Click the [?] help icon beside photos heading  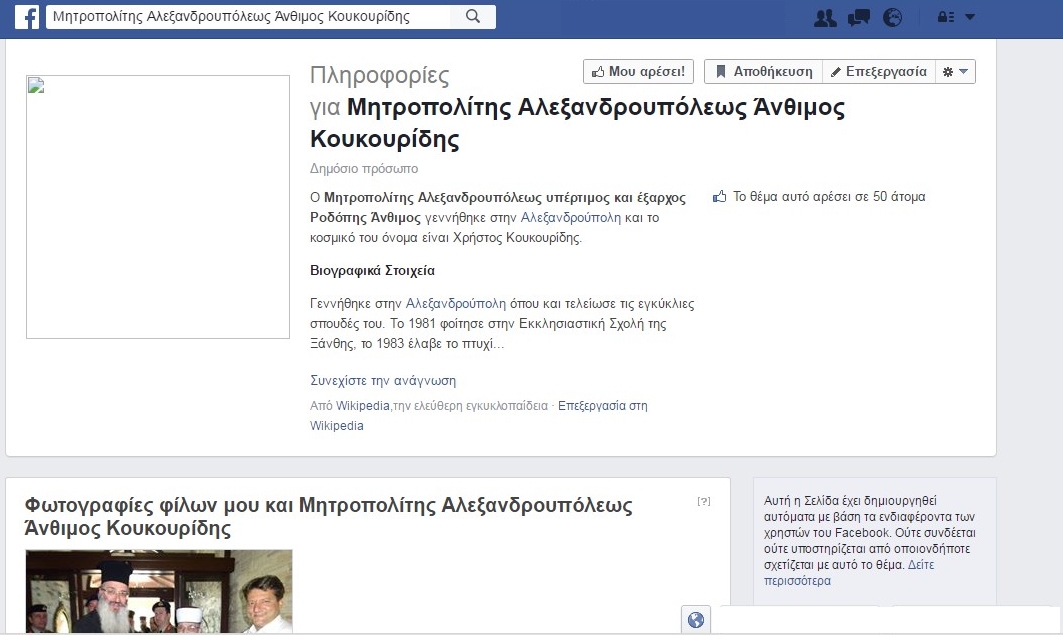704,501
